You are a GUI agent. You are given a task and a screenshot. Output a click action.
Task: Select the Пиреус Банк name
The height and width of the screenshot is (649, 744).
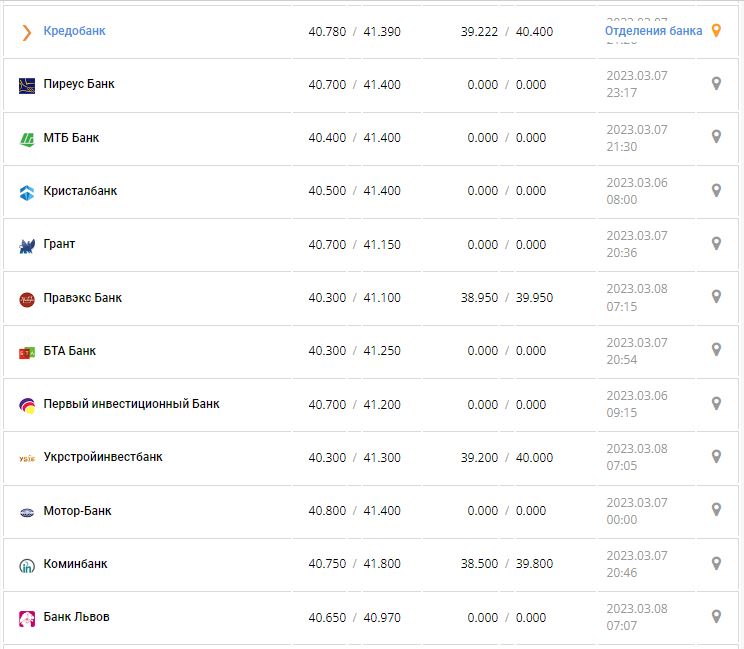coord(79,84)
